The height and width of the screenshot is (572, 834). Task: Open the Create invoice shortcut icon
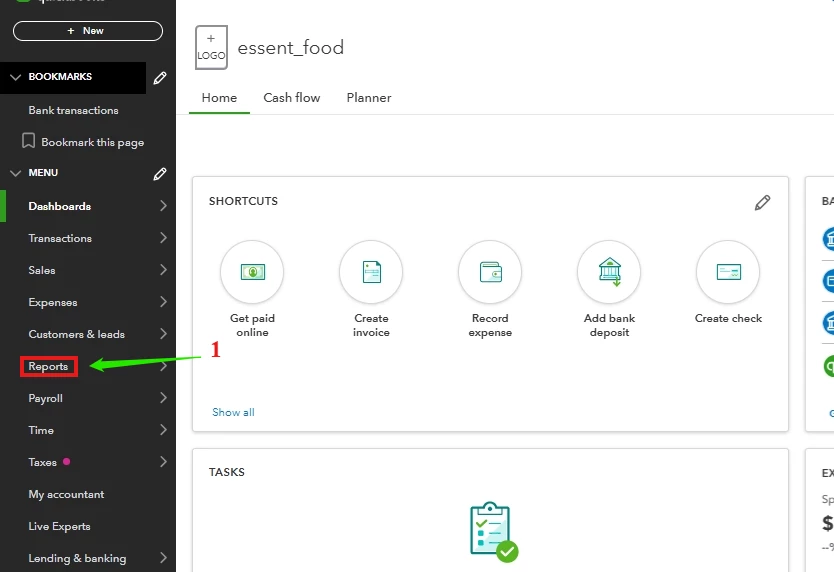[371, 272]
